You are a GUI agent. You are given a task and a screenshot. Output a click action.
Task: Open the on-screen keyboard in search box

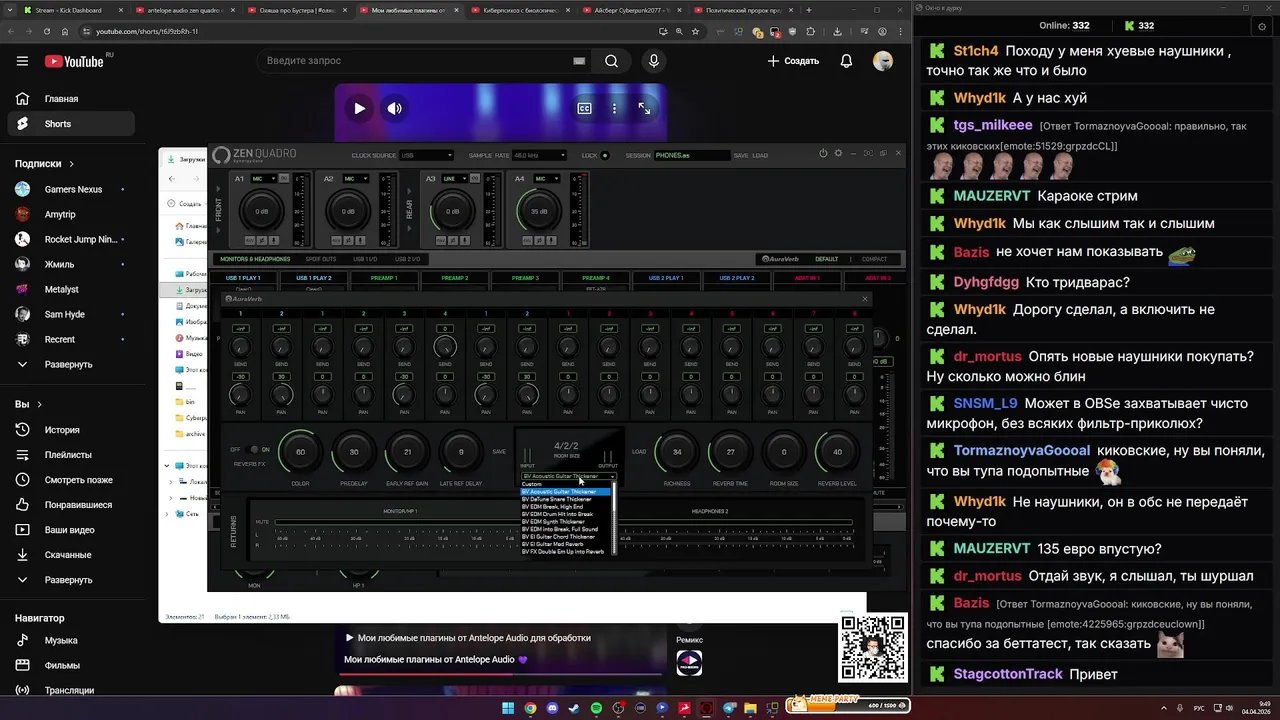(x=579, y=61)
